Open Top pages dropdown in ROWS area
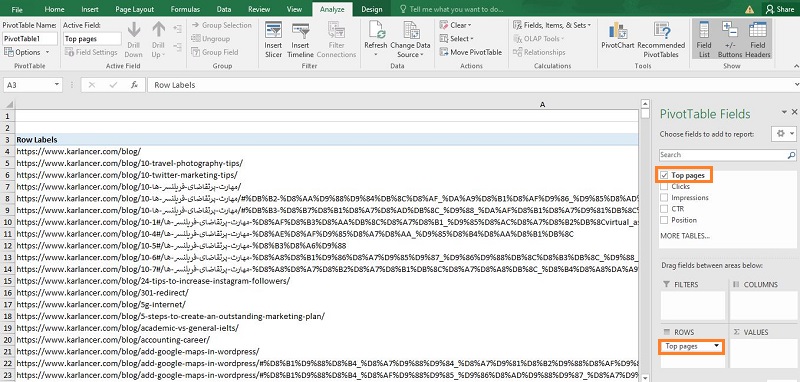The height and width of the screenshot is (382, 800). click(x=717, y=346)
